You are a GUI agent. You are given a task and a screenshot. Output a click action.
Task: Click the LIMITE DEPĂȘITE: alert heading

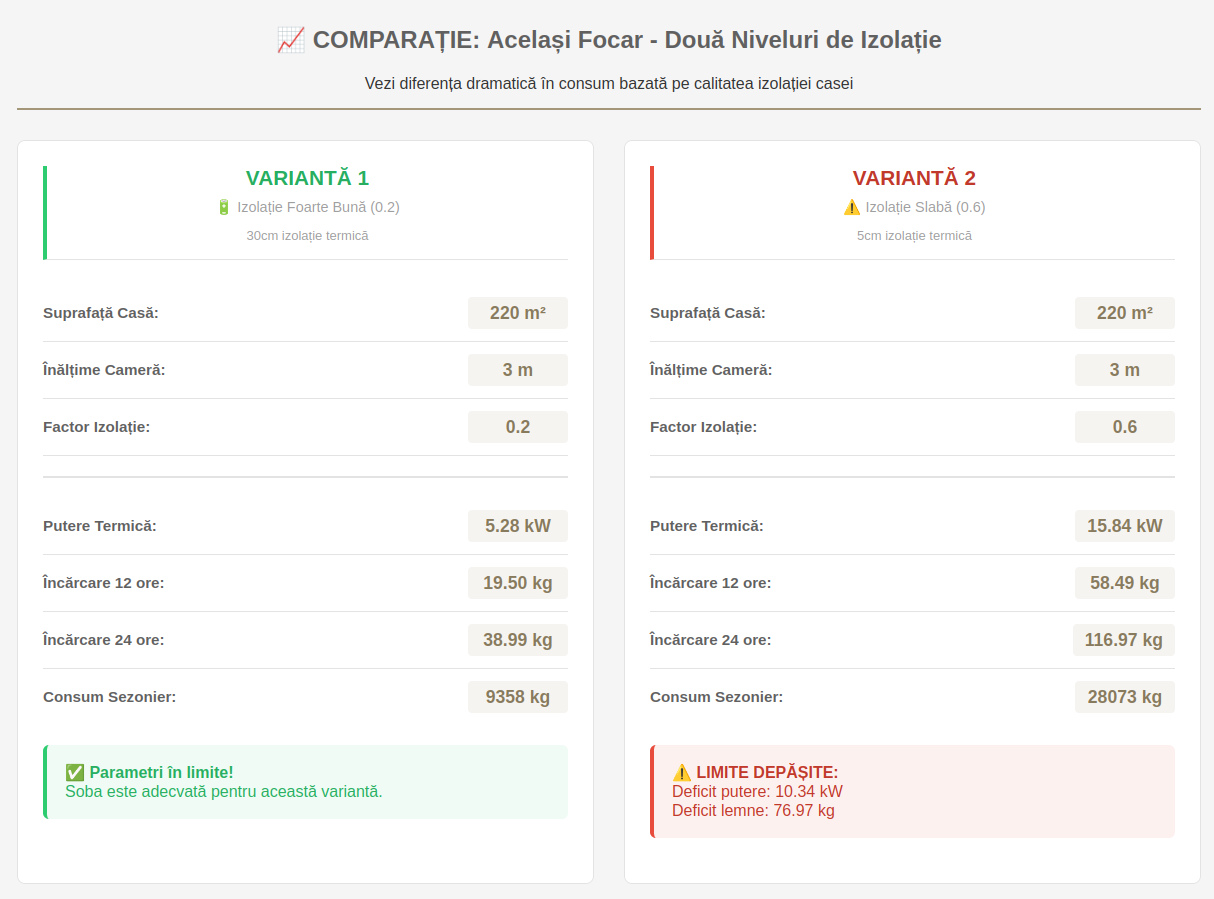[767, 772]
